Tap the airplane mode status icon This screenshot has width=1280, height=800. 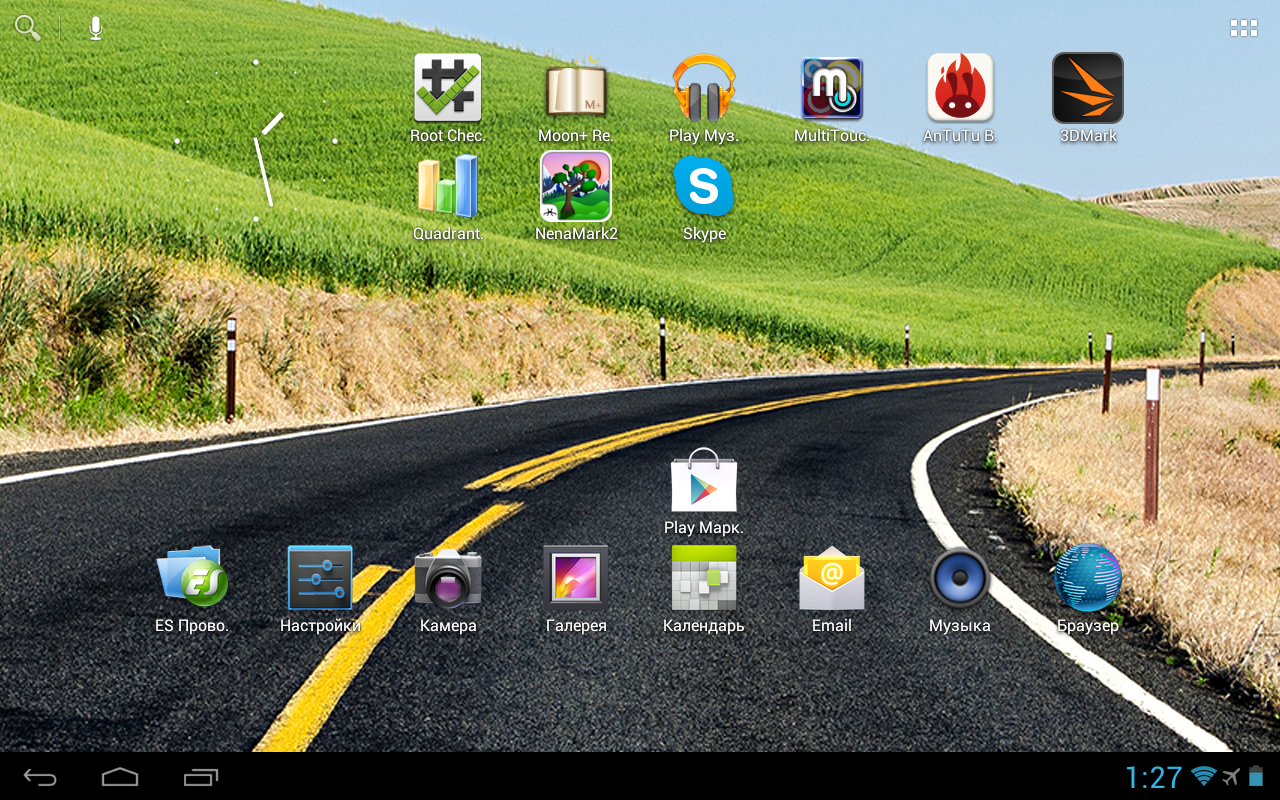1231,777
